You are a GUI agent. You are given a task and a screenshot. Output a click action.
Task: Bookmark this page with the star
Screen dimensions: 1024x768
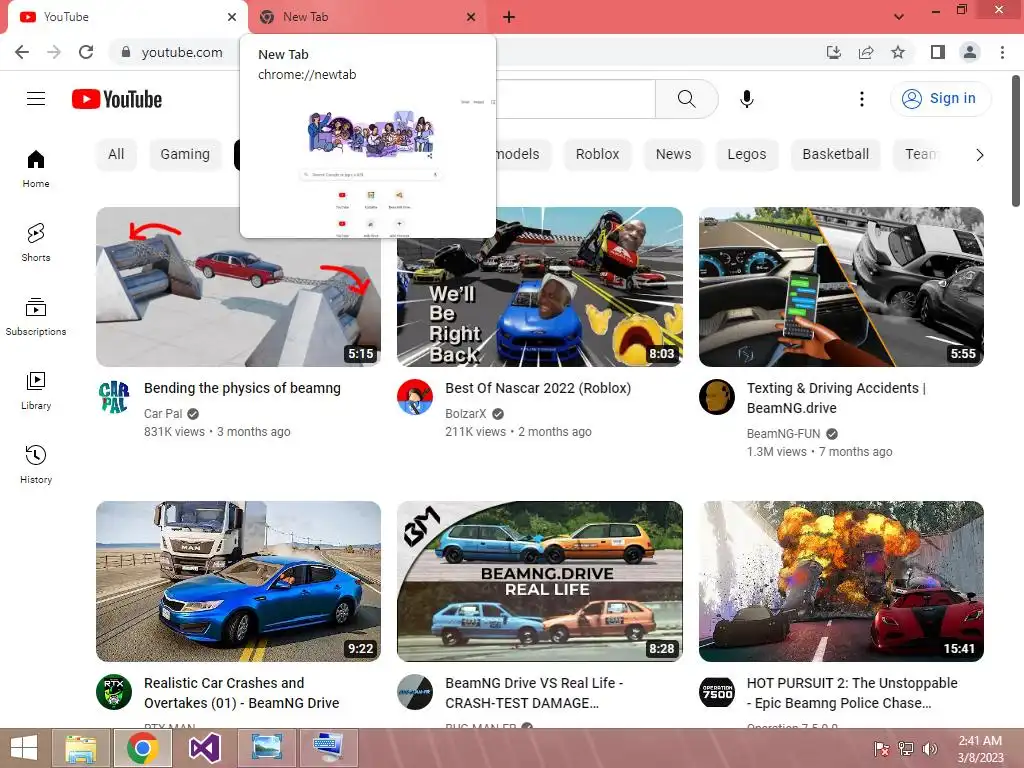(x=898, y=52)
